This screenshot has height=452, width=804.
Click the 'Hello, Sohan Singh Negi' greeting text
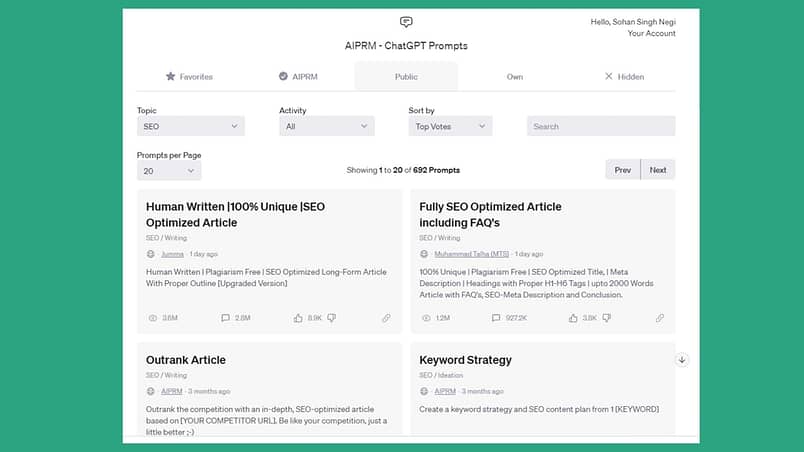pos(633,22)
